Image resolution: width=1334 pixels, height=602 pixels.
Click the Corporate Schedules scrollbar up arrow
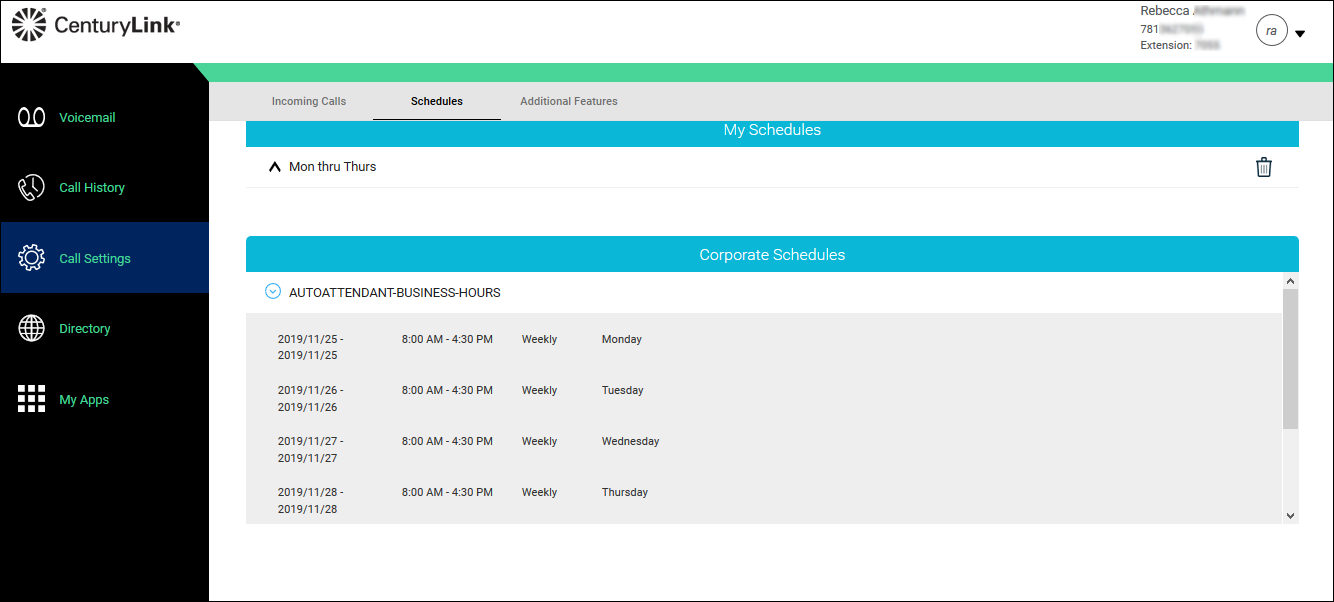pos(1290,281)
